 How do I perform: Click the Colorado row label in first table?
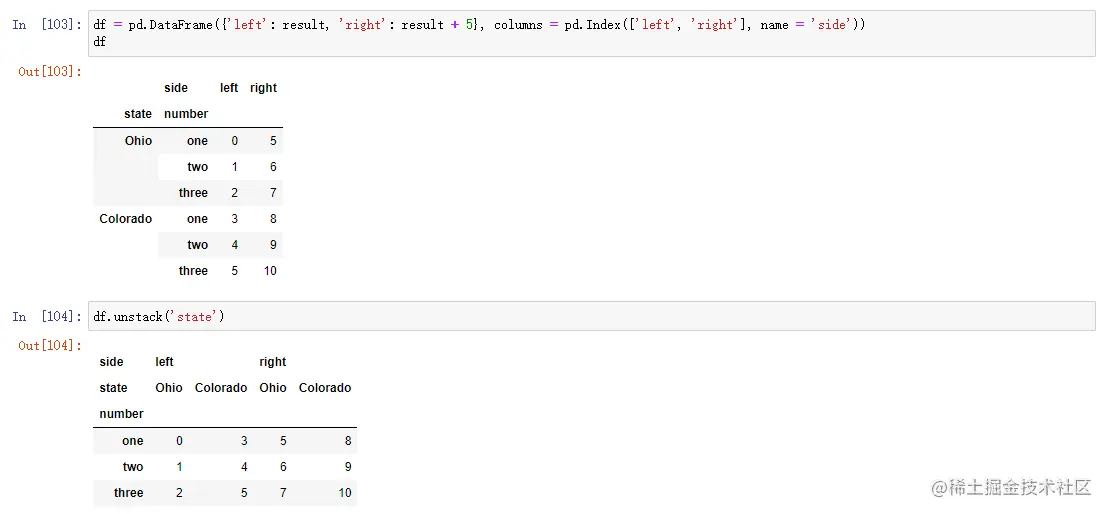[x=126, y=219]
